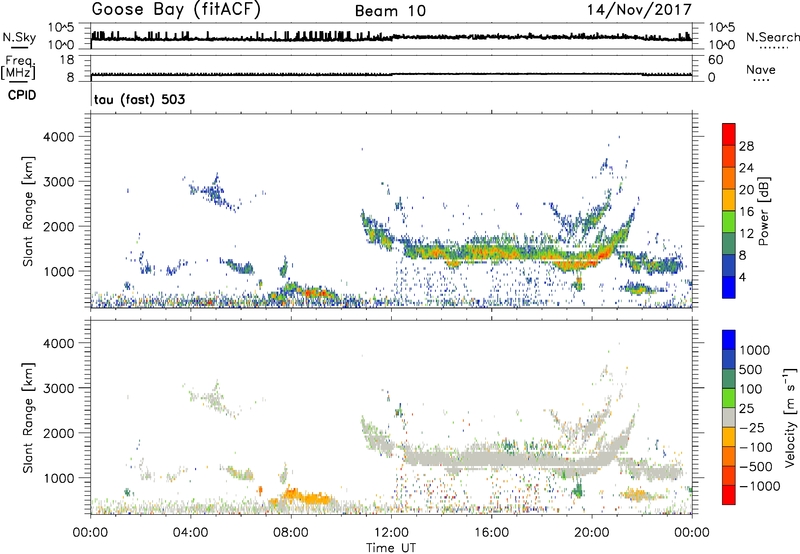This screenshot has height=554, width=800.
Task: Click the "18" tick on the frequency axis
Action: coord(67,60)
